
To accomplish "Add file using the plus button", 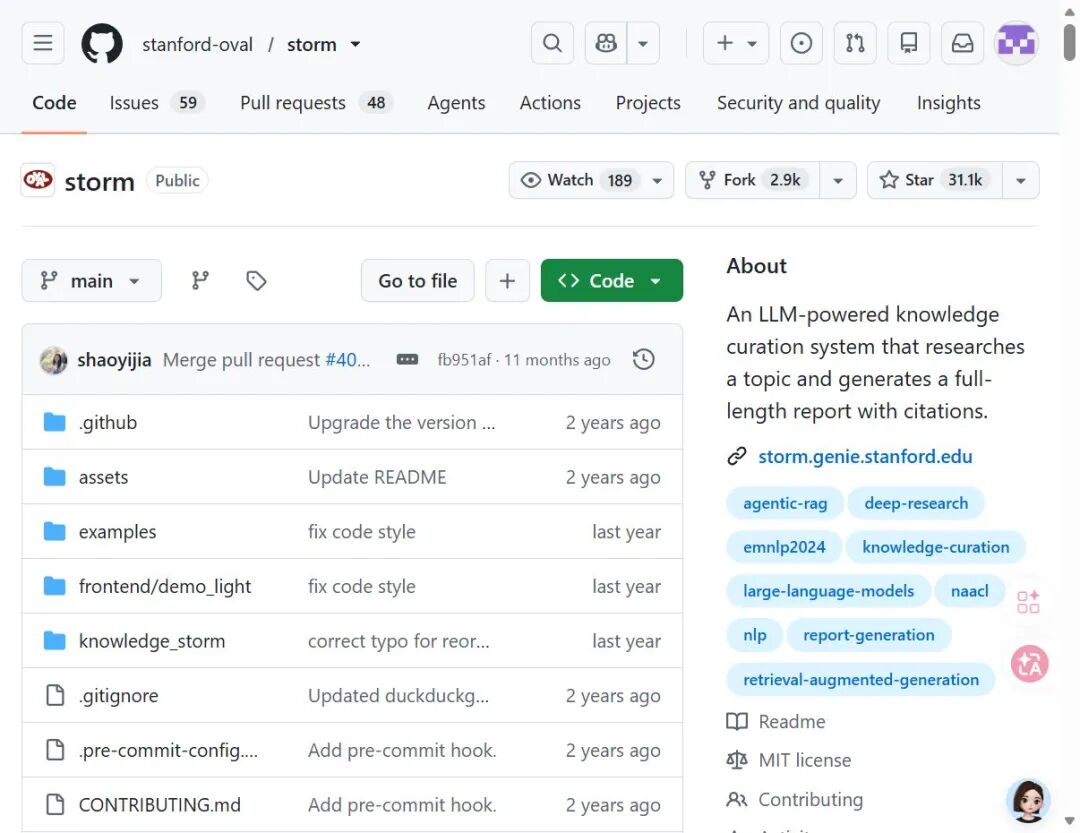I will [508, 280].
